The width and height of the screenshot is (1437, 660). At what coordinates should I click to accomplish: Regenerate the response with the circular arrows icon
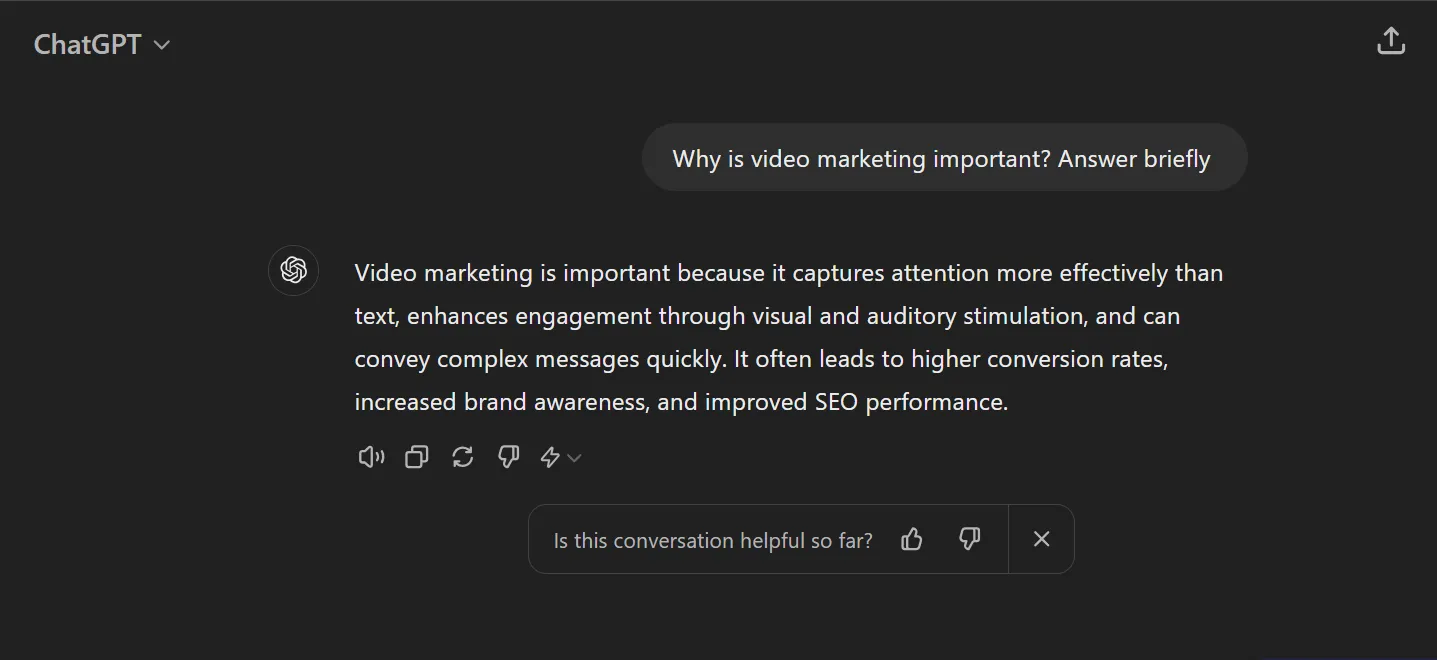pos(462,457)
